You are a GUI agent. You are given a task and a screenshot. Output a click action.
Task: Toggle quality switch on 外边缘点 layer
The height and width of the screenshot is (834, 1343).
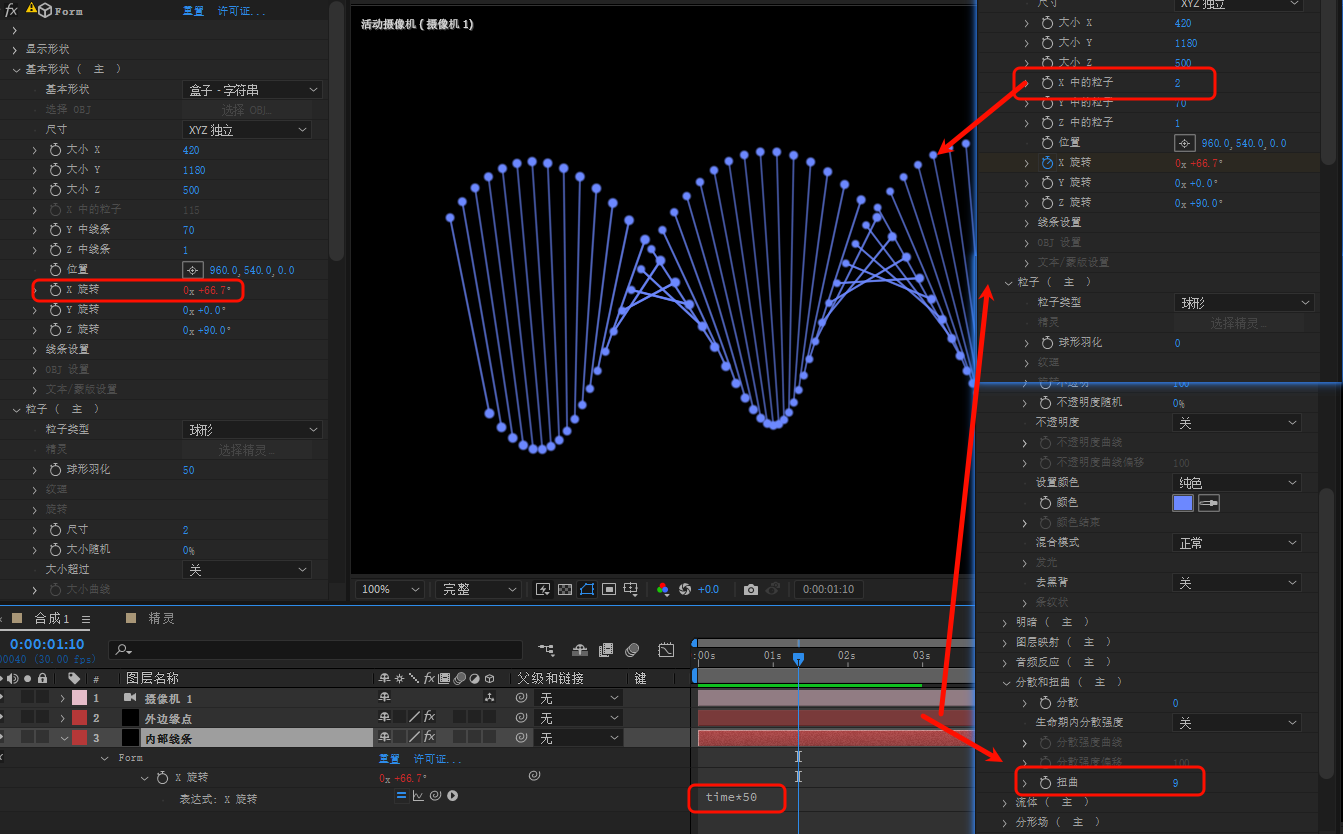point(414,717)
